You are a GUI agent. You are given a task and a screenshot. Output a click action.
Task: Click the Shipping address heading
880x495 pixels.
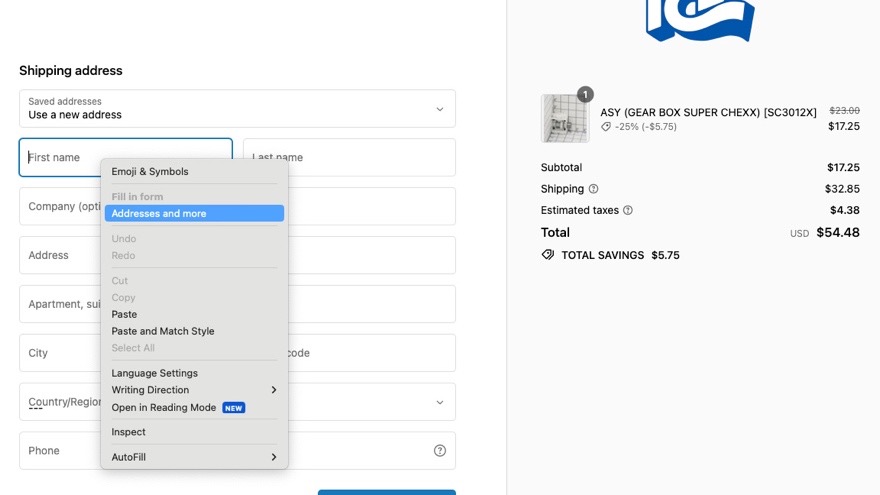pos(71,71)
